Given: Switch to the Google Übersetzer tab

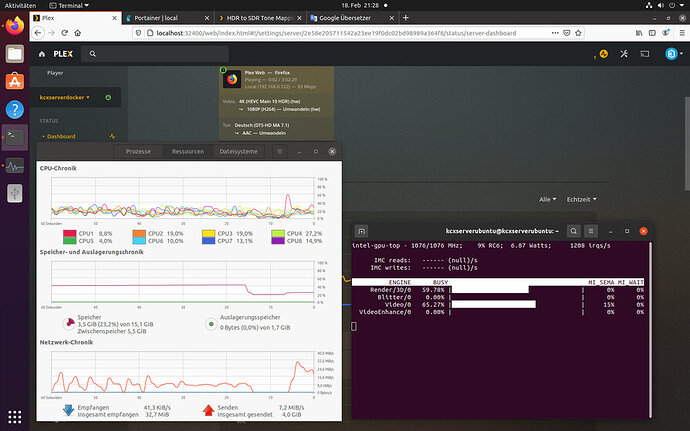Looking at the screenshot, I should [x=351, y=18].
